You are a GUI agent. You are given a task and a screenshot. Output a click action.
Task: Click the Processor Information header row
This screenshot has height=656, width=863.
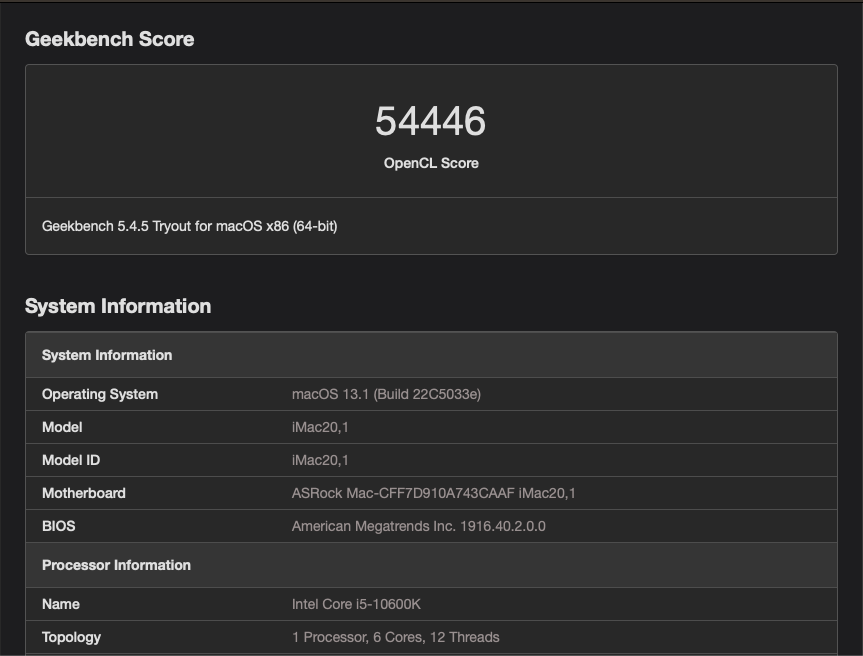click(x=431, y=565)
